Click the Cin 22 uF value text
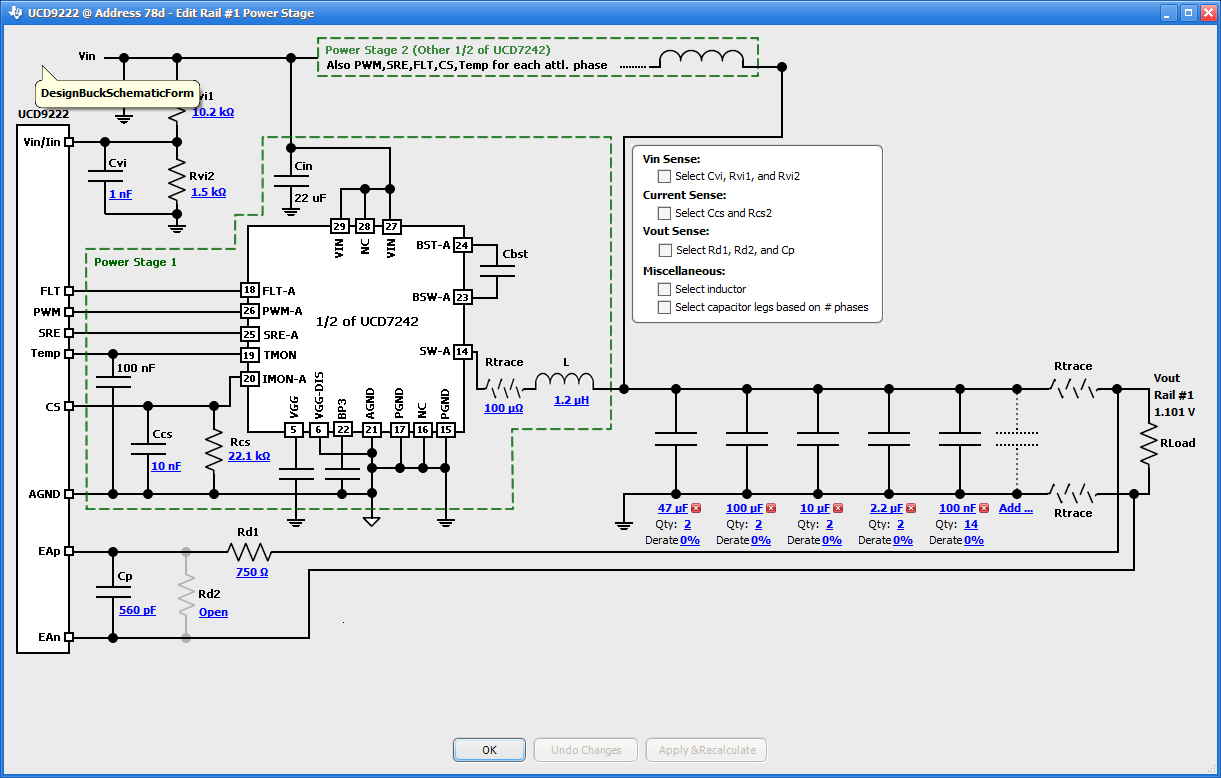 [310, 198]
